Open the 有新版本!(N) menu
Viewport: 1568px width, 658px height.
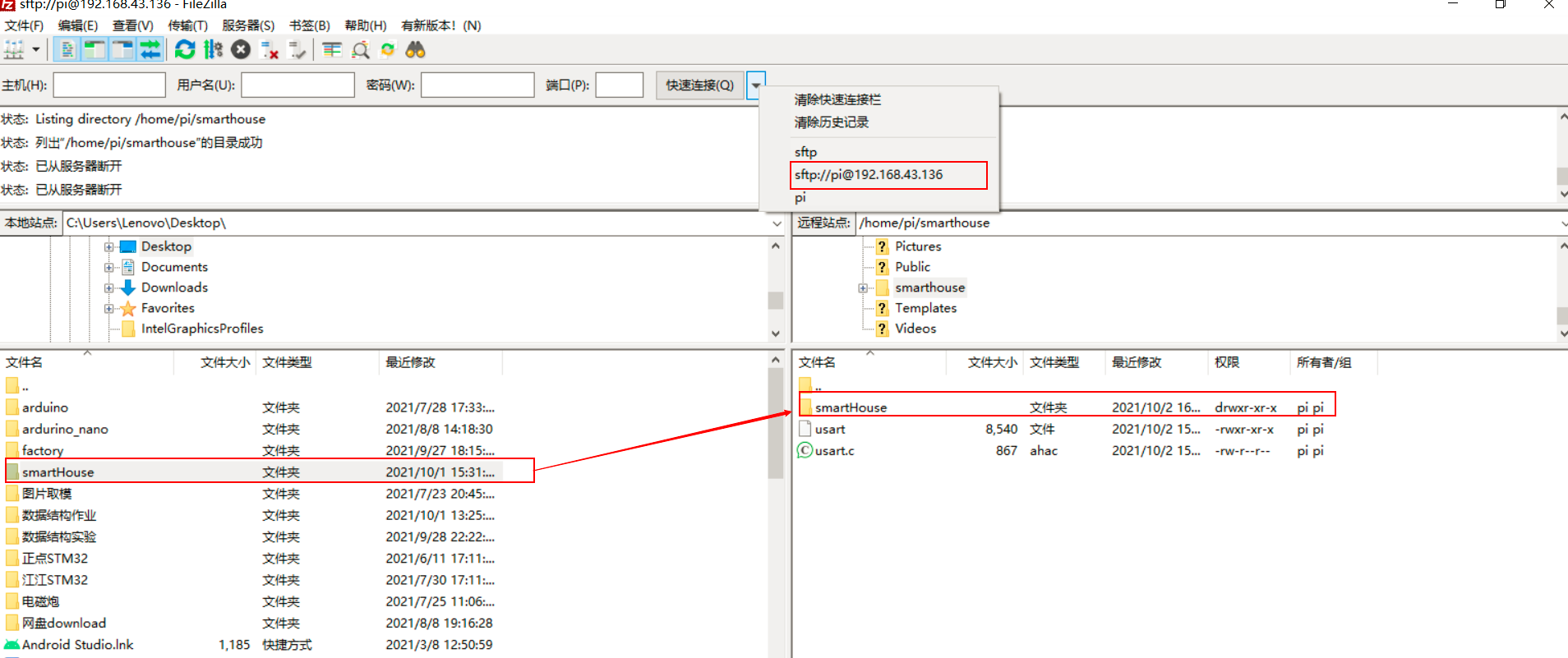point(441,25)
